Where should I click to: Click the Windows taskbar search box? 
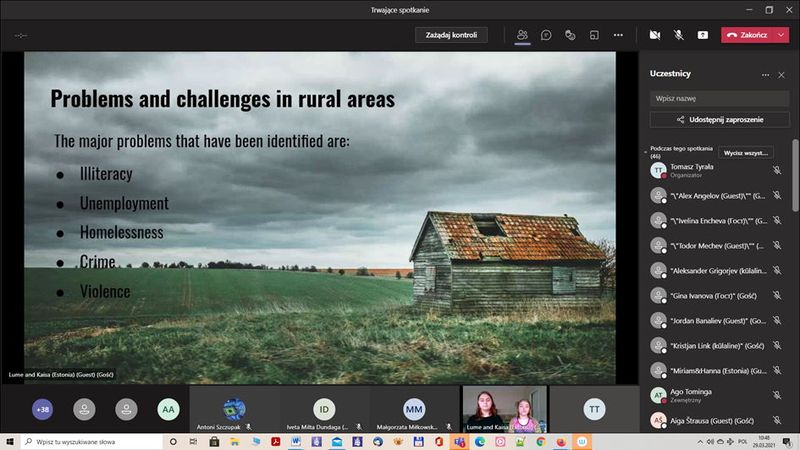(x=92, y=441)
